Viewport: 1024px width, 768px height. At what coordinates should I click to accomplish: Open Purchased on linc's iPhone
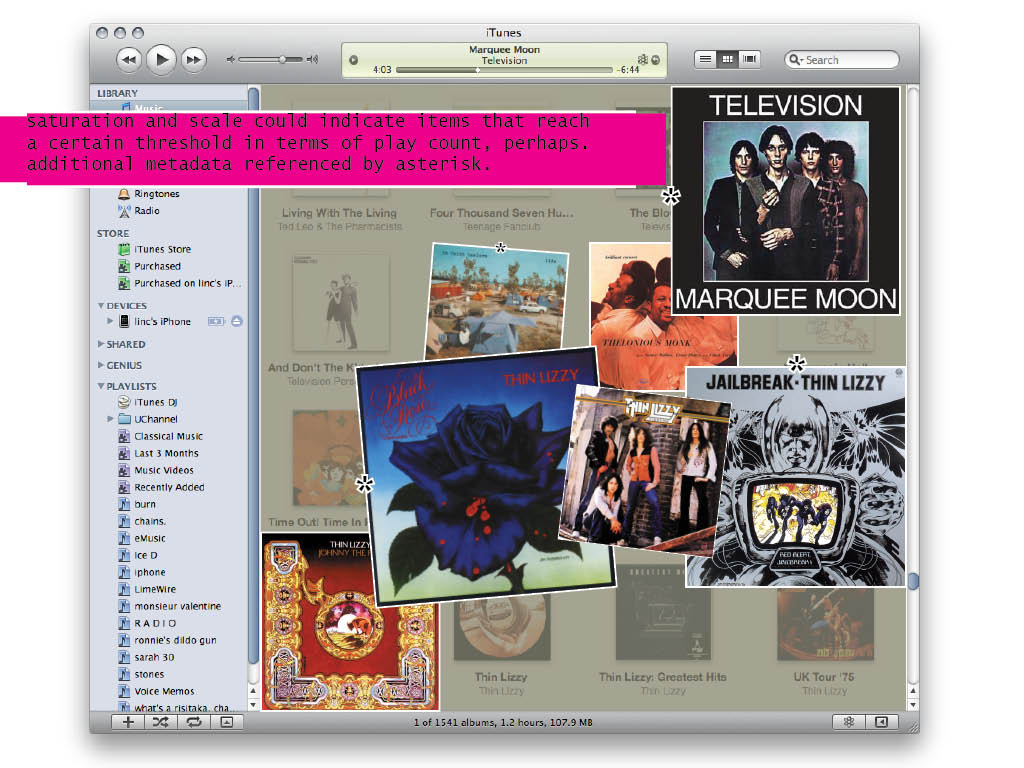[187, 283]
